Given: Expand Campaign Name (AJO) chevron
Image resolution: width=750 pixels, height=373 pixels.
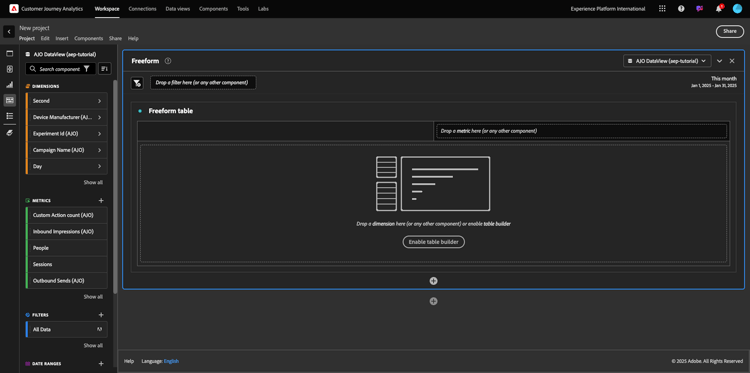Looking at the screenshot, I should point(99,150).
